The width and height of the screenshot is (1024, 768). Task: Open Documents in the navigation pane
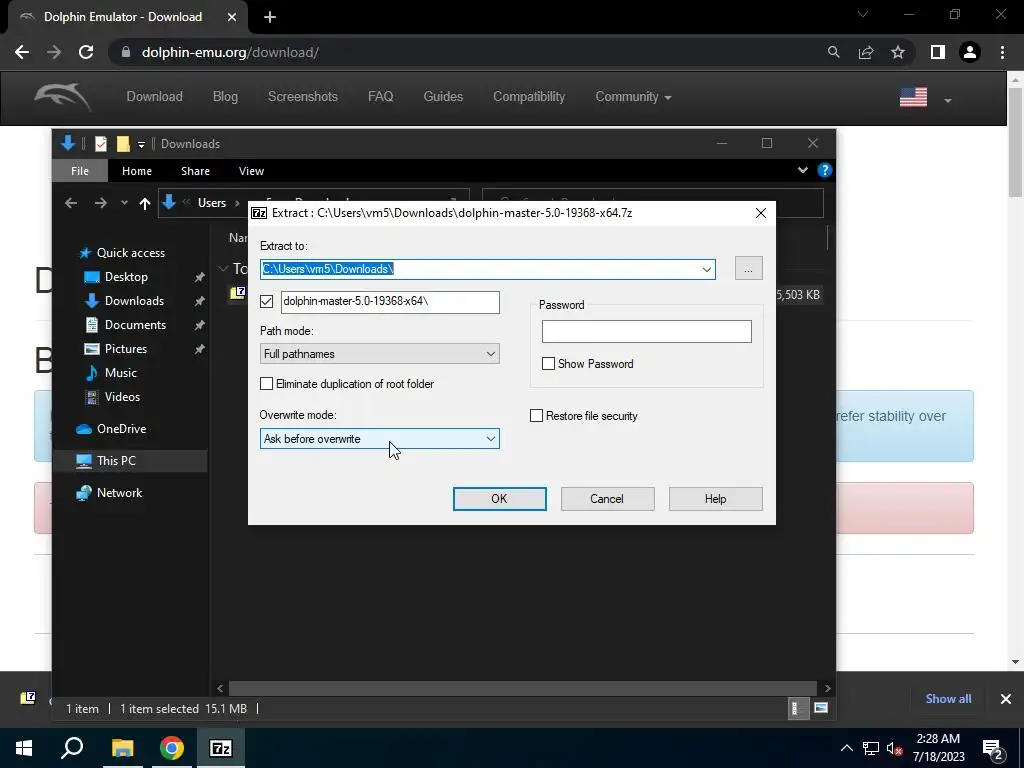(x=135, y=325)
